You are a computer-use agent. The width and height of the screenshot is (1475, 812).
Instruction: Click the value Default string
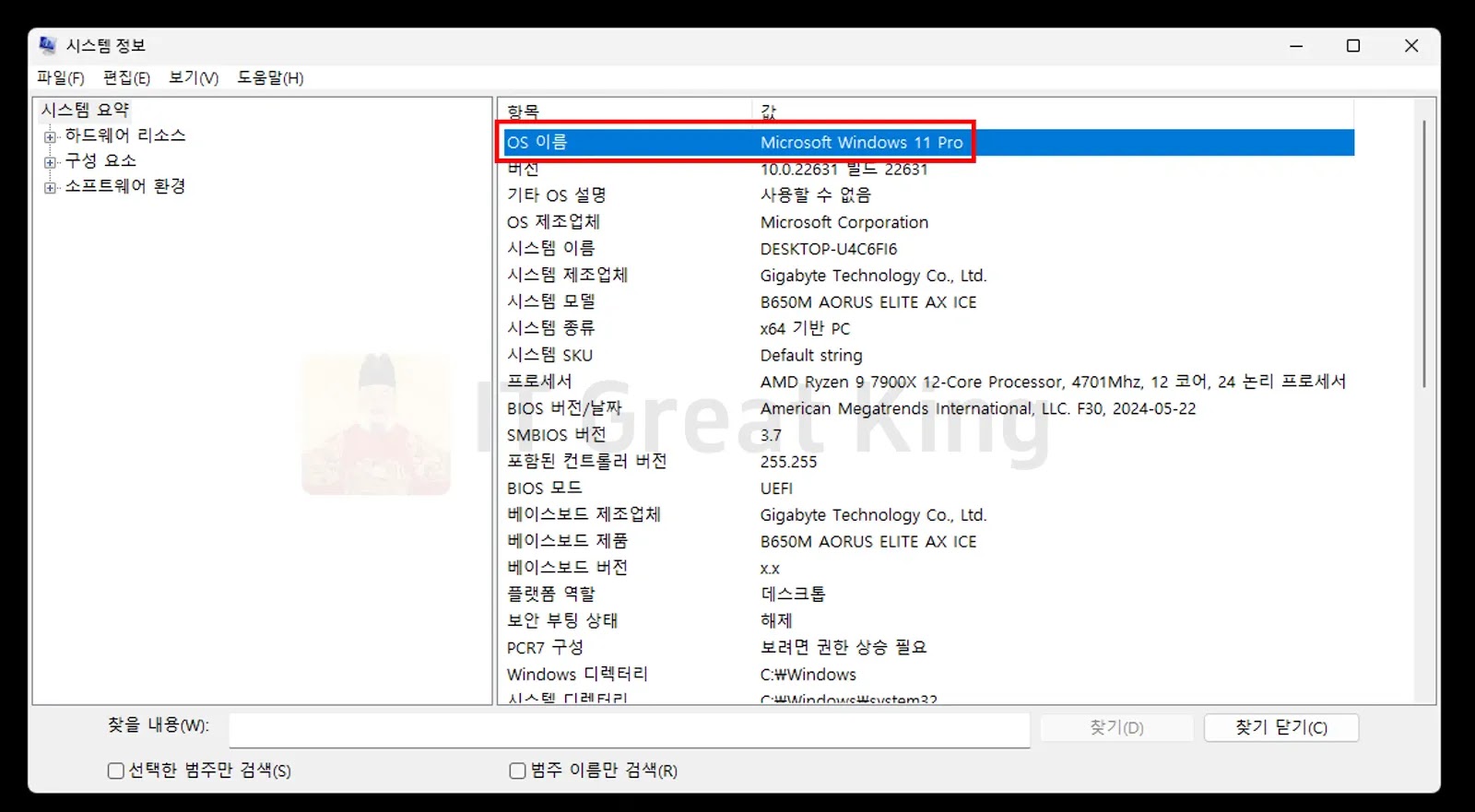pyautogui.click(x=811, y=356)
